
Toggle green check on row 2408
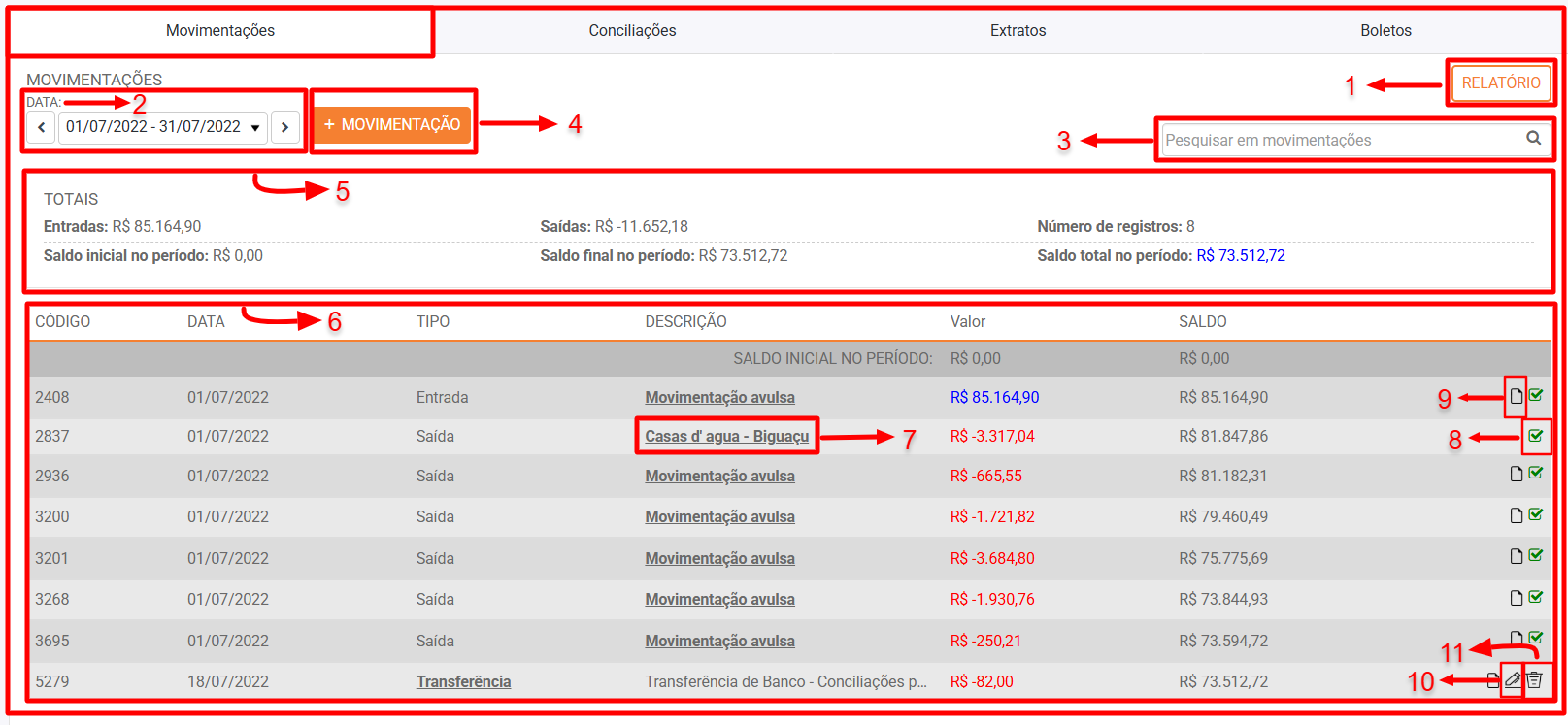[1536, 396]
